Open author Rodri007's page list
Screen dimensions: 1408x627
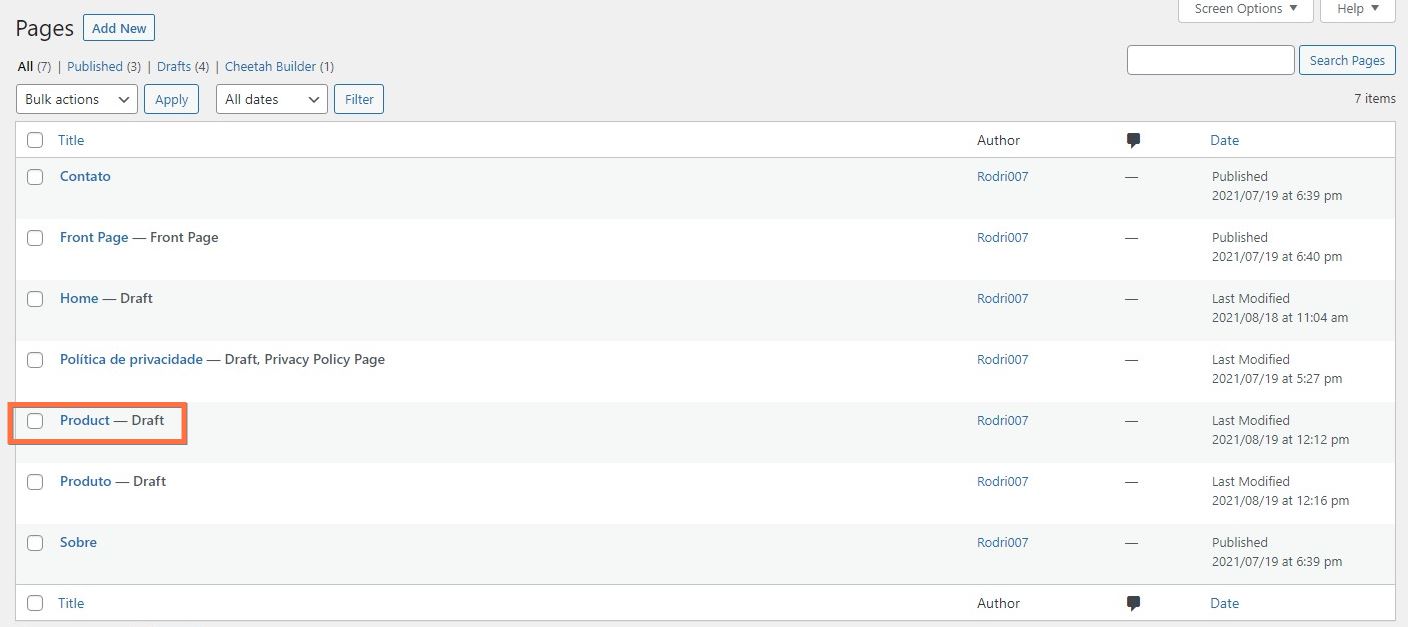pos(1002,177)
